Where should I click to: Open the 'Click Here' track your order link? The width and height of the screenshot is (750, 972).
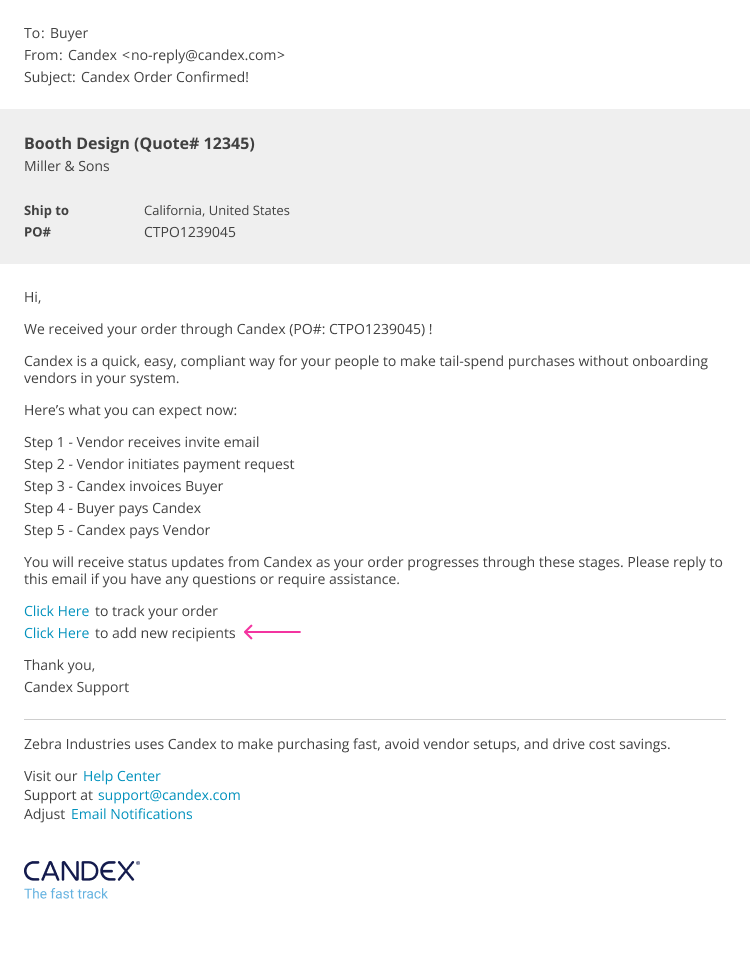coord(57,611)
